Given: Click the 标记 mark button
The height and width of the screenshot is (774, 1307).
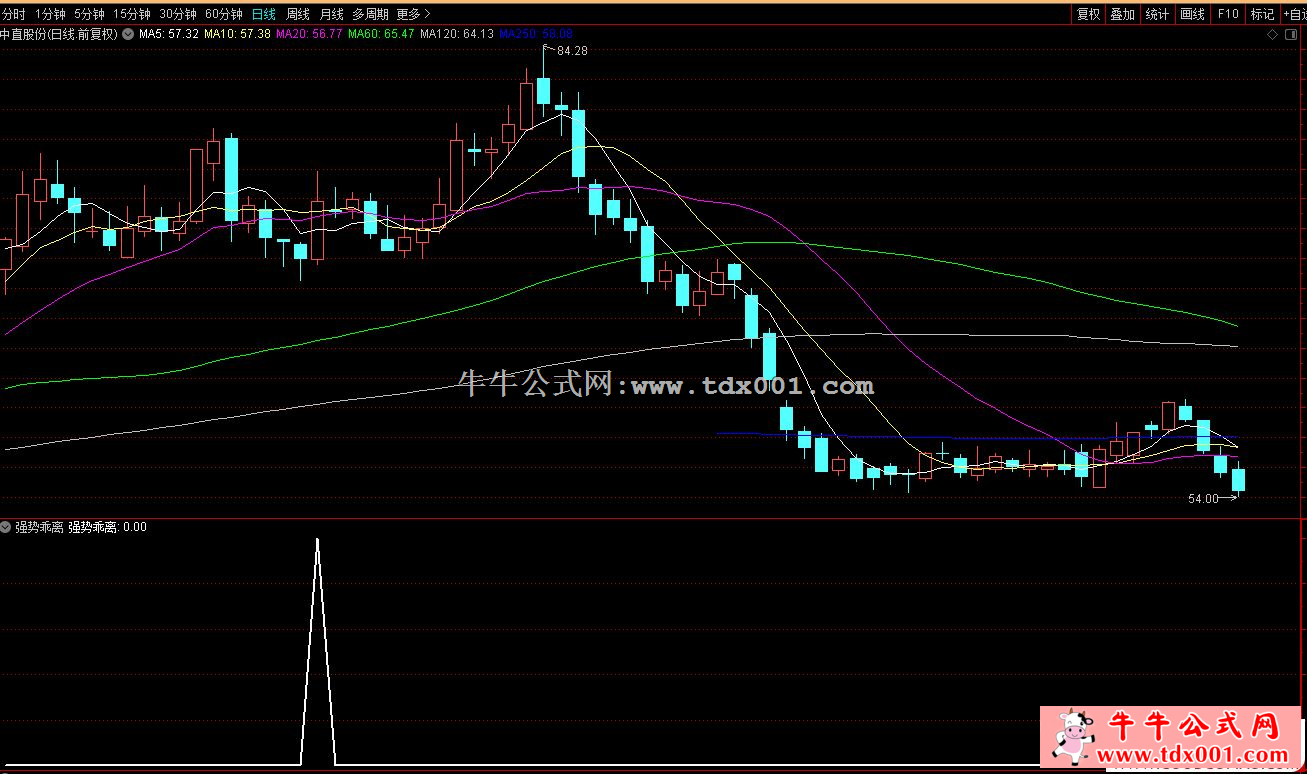Looking at the screenshot, I should point(1262,14).
